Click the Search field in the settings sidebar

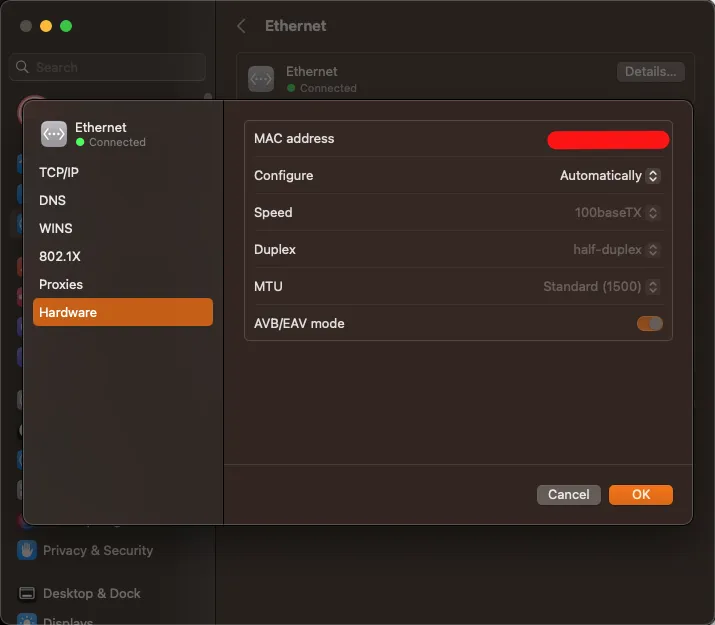[x=107, y=67]
